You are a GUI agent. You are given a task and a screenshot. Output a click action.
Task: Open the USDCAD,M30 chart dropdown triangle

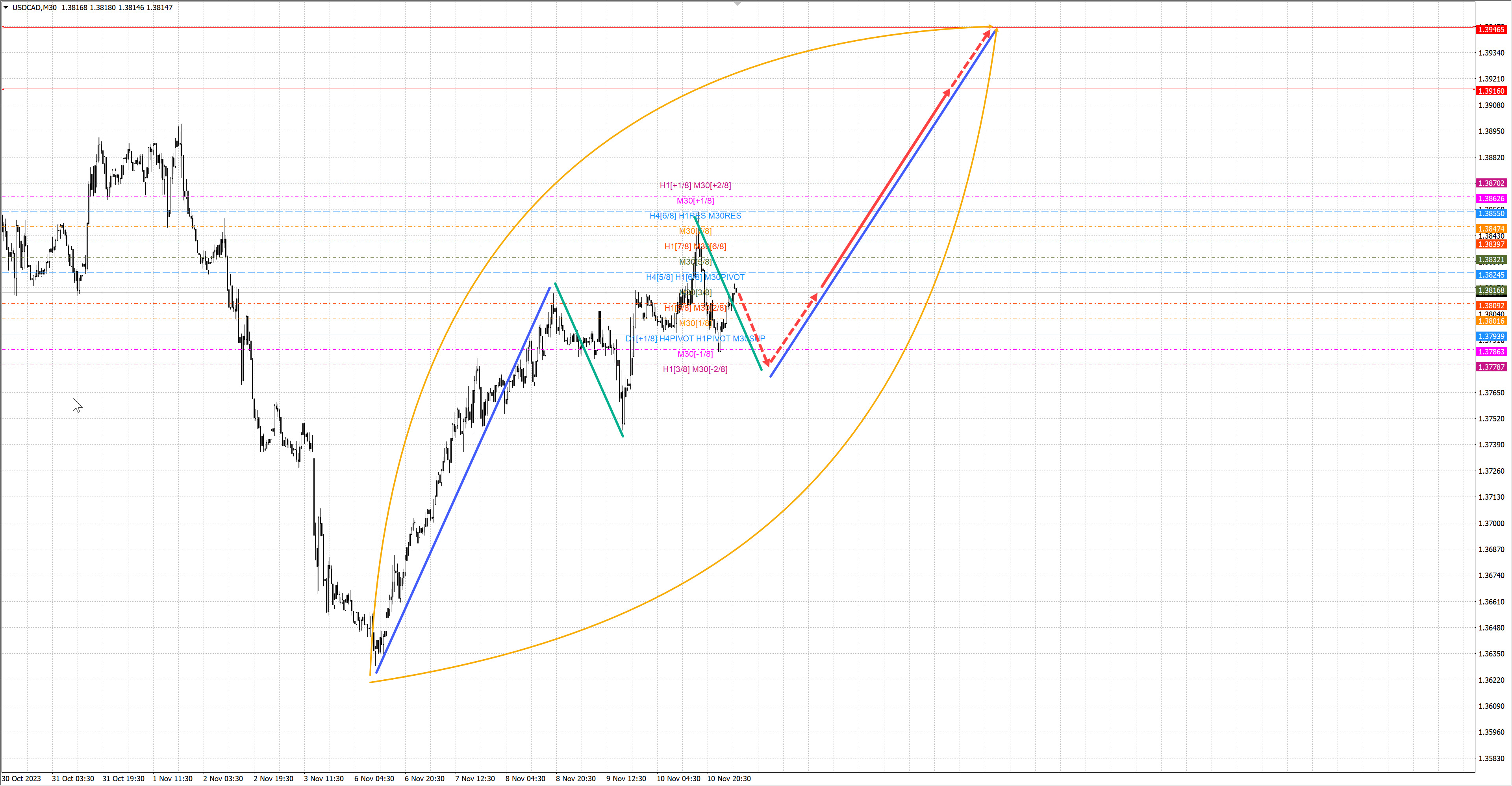point(6,7)
